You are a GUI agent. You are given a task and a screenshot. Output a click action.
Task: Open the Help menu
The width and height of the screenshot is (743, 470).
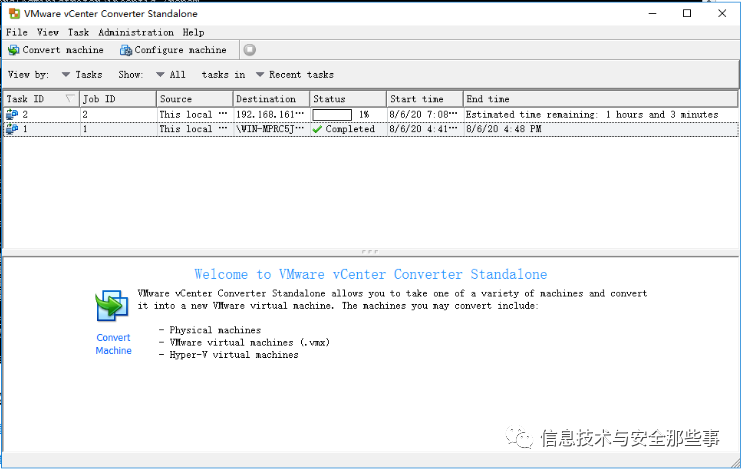pyautogui.click(x=193, y=32)
